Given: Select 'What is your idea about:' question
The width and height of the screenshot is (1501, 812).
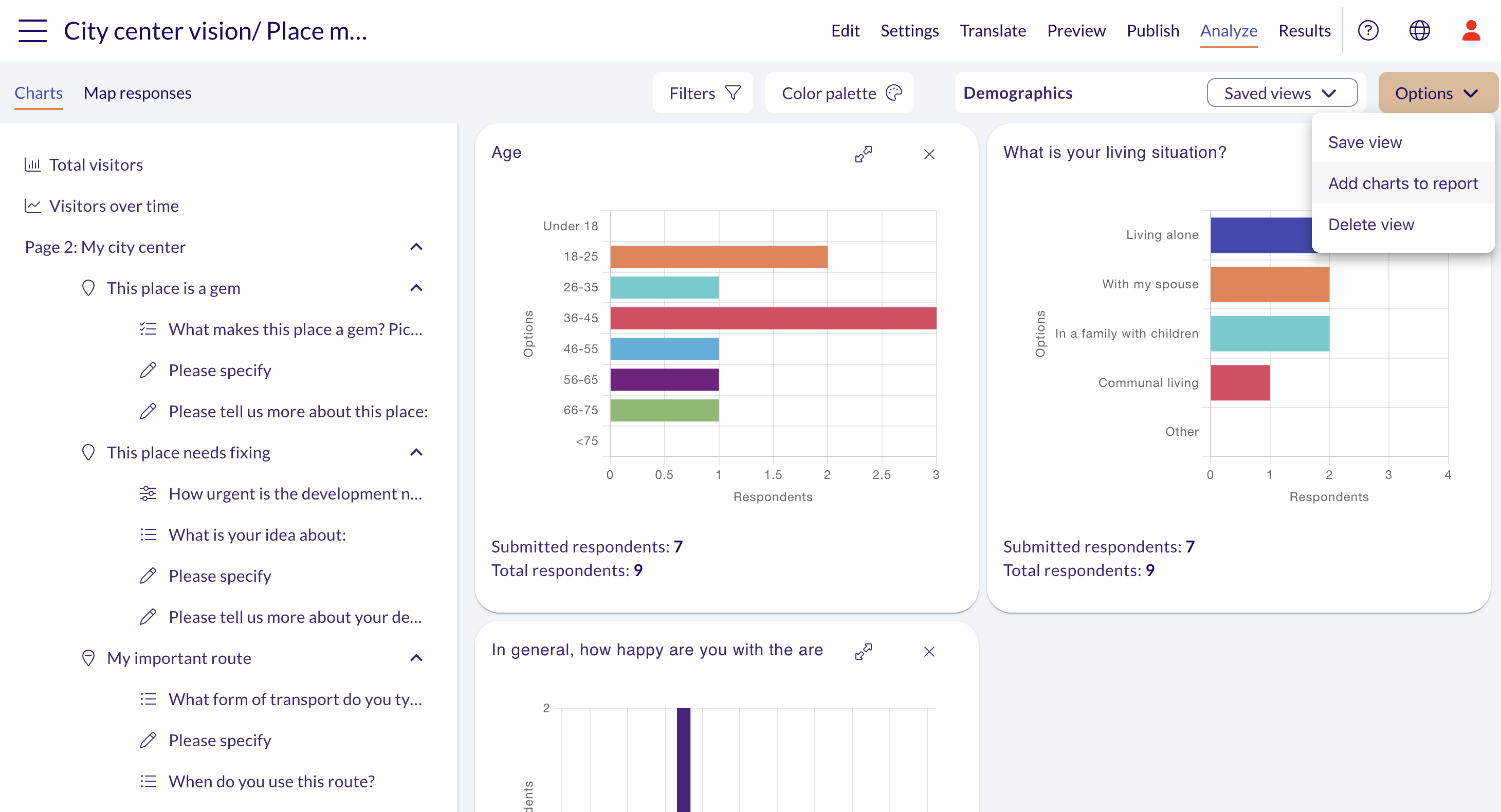Looking at the screenshot, I should (257, 534).
